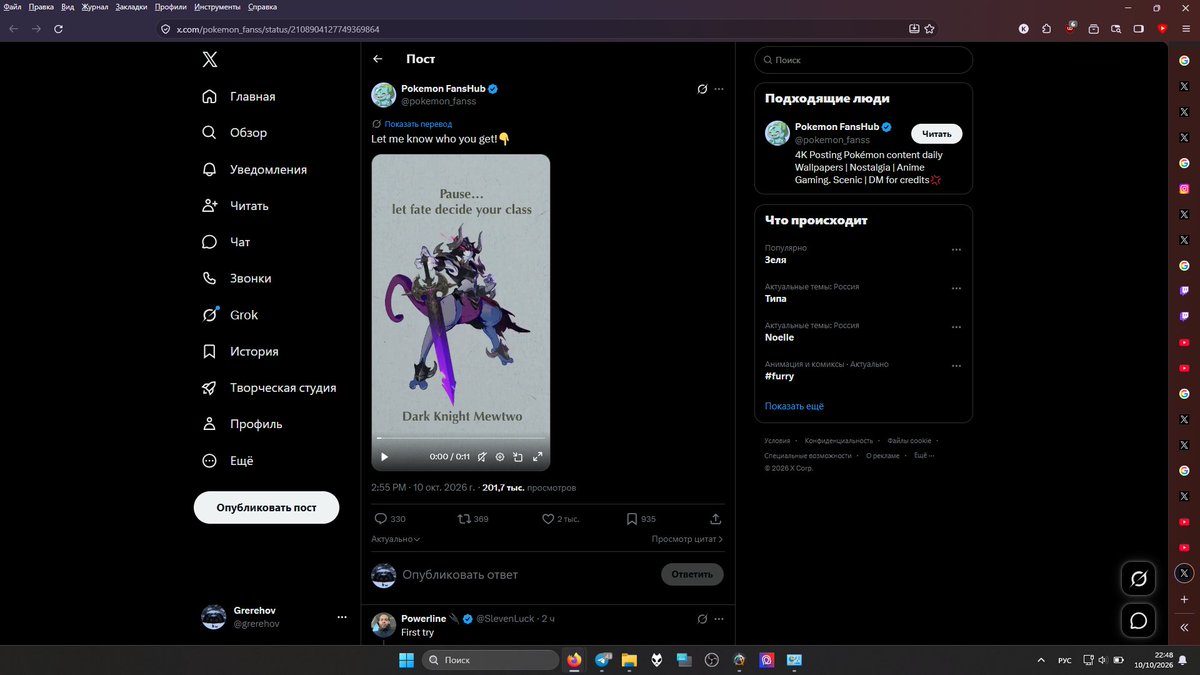Expand the Актуально reply sorting dropdown
Image resolution: width=1200 pixels, height=675 pixels.
396,539
